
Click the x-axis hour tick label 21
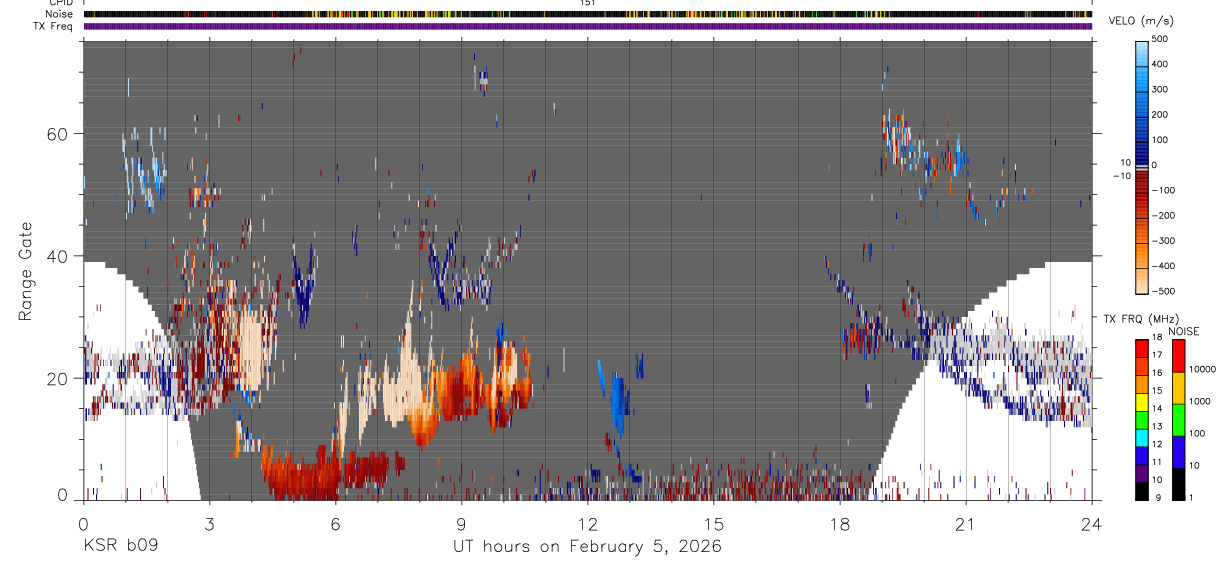(965, 523)
